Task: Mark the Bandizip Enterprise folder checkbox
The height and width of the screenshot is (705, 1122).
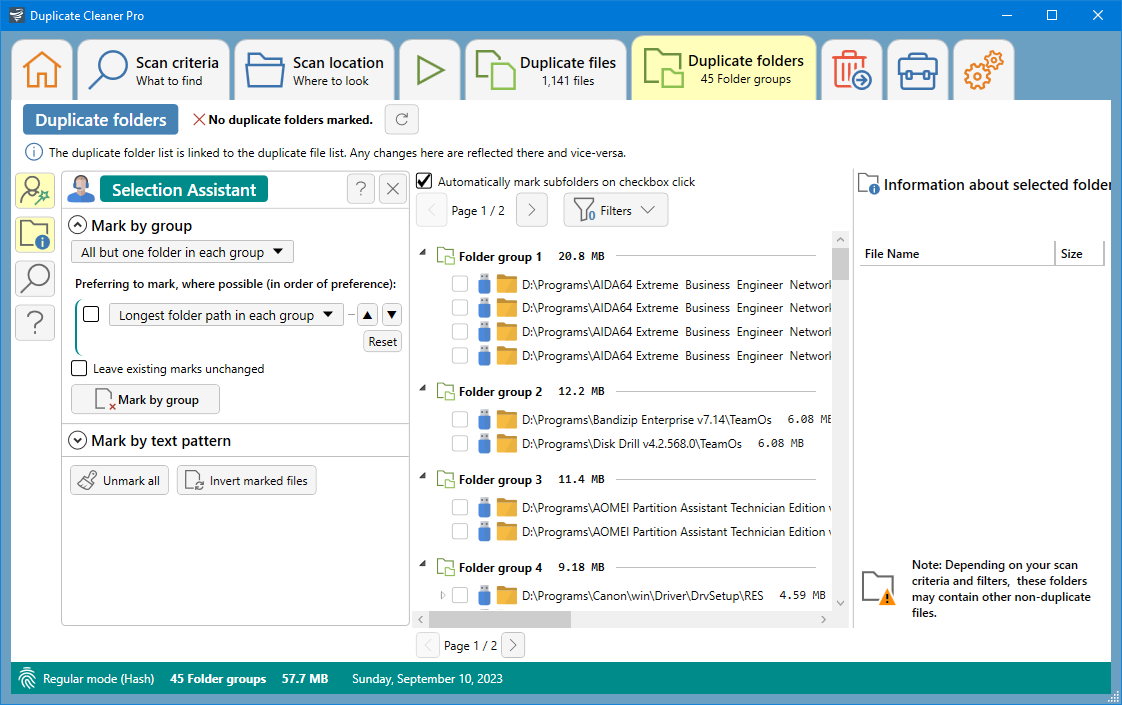Action: click(460, 419)
